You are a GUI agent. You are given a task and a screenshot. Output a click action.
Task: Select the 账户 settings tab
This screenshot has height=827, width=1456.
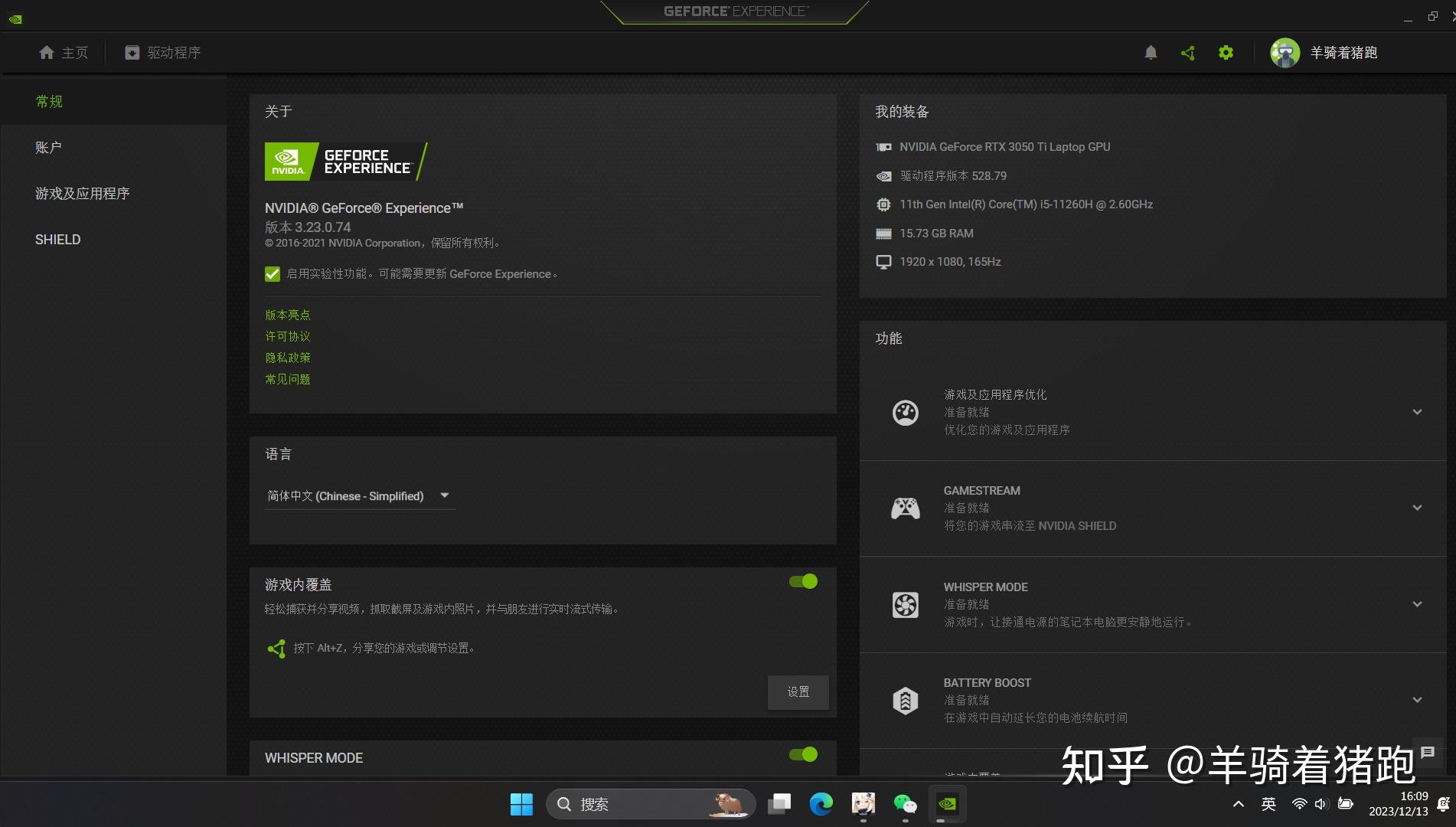click(113, 148)
